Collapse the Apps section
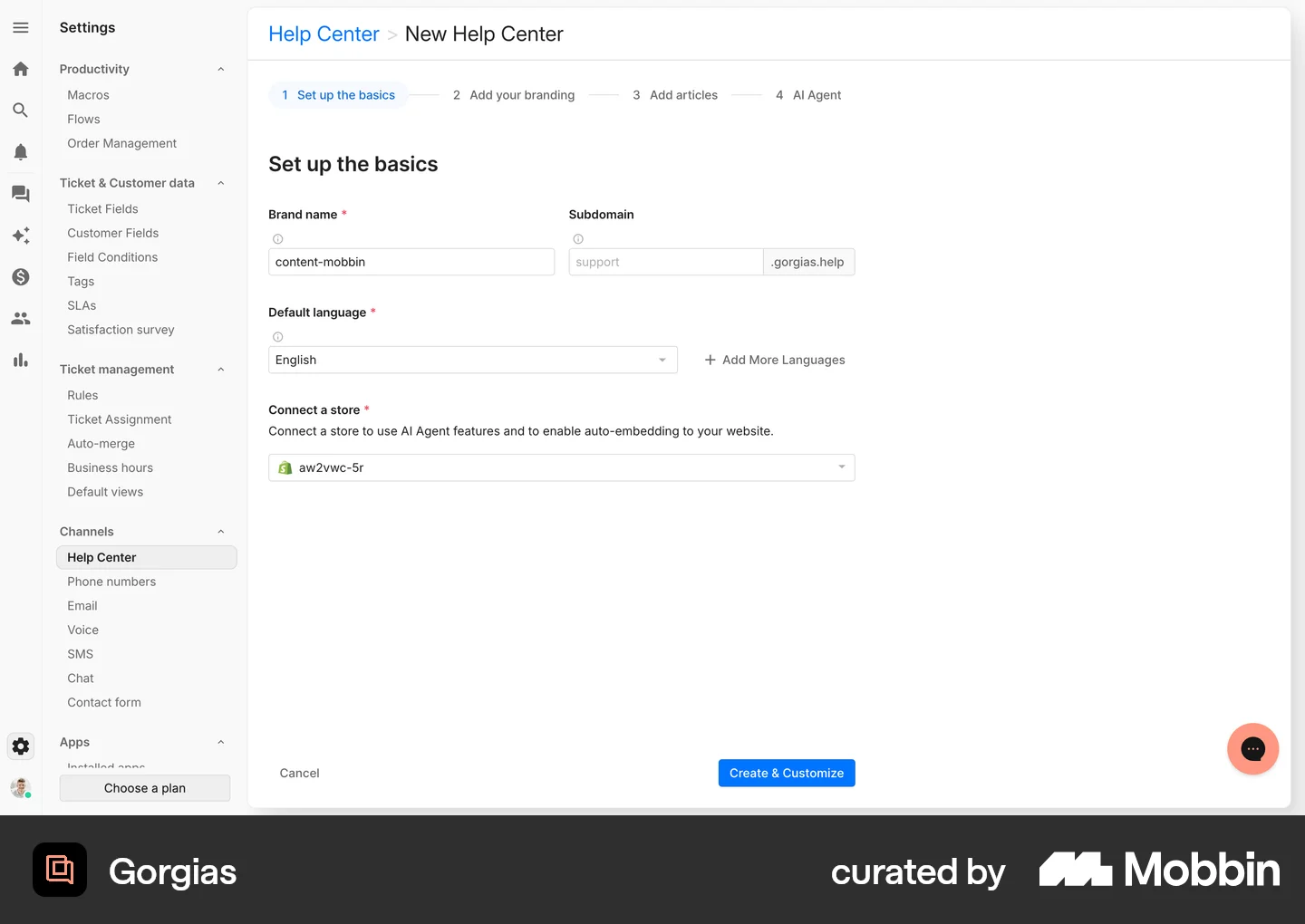The height and width of the screenshot is (924, 1305). [x=221, y=742]
